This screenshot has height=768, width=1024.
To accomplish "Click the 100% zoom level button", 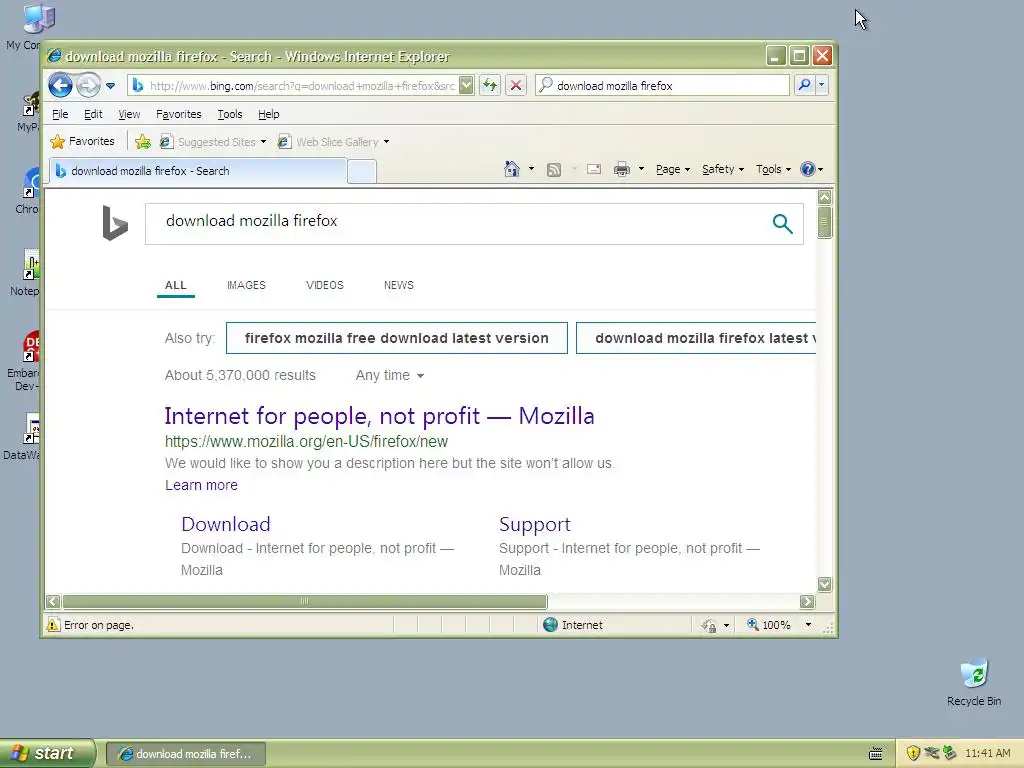I will click(x=769, y=625).
